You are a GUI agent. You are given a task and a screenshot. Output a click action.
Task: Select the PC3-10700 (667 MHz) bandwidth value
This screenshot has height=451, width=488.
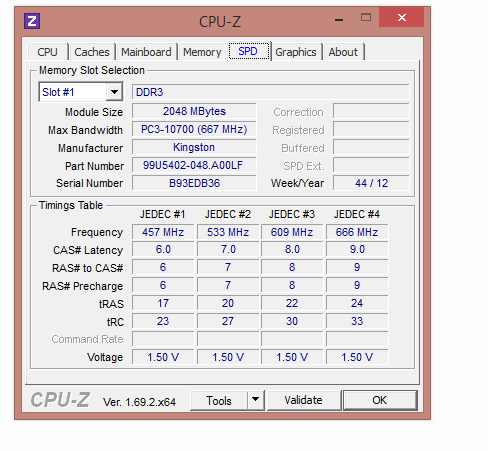tap(194, 129)
